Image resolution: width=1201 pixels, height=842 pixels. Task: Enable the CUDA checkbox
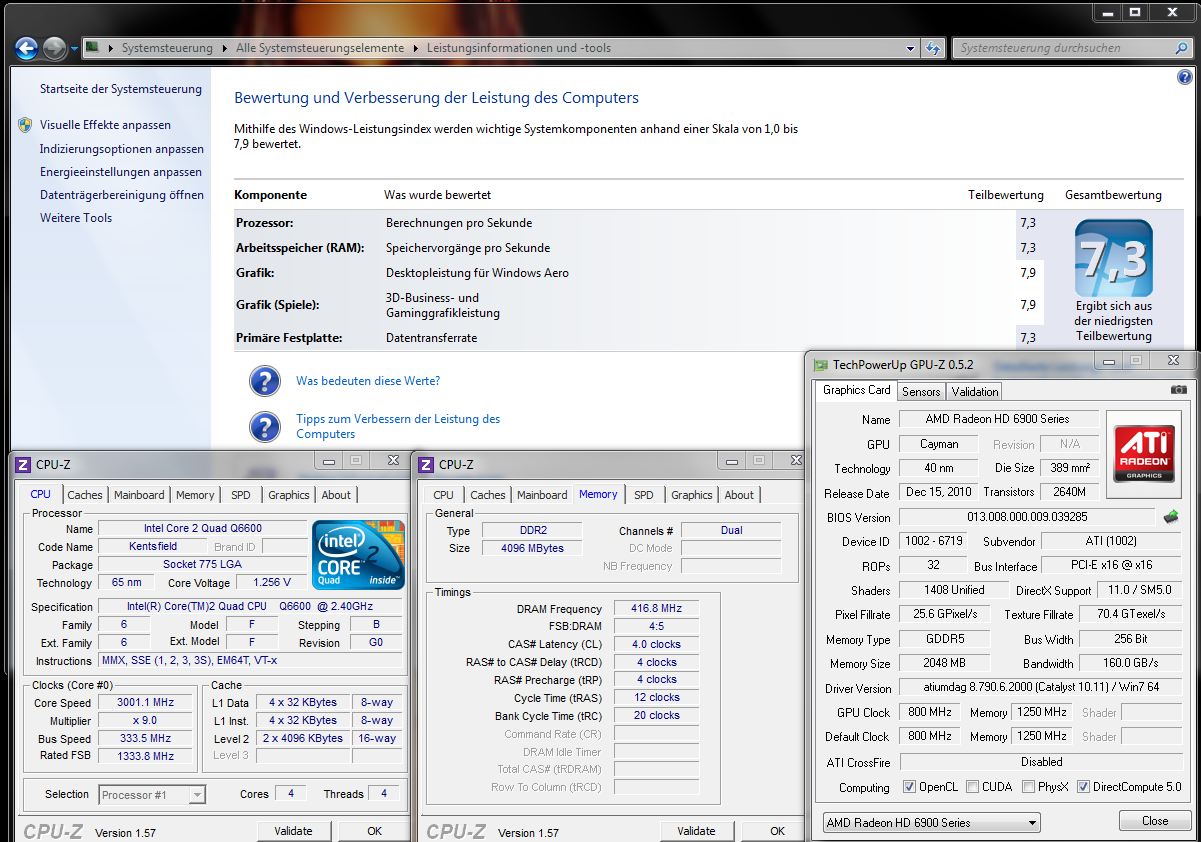[972, 787]
